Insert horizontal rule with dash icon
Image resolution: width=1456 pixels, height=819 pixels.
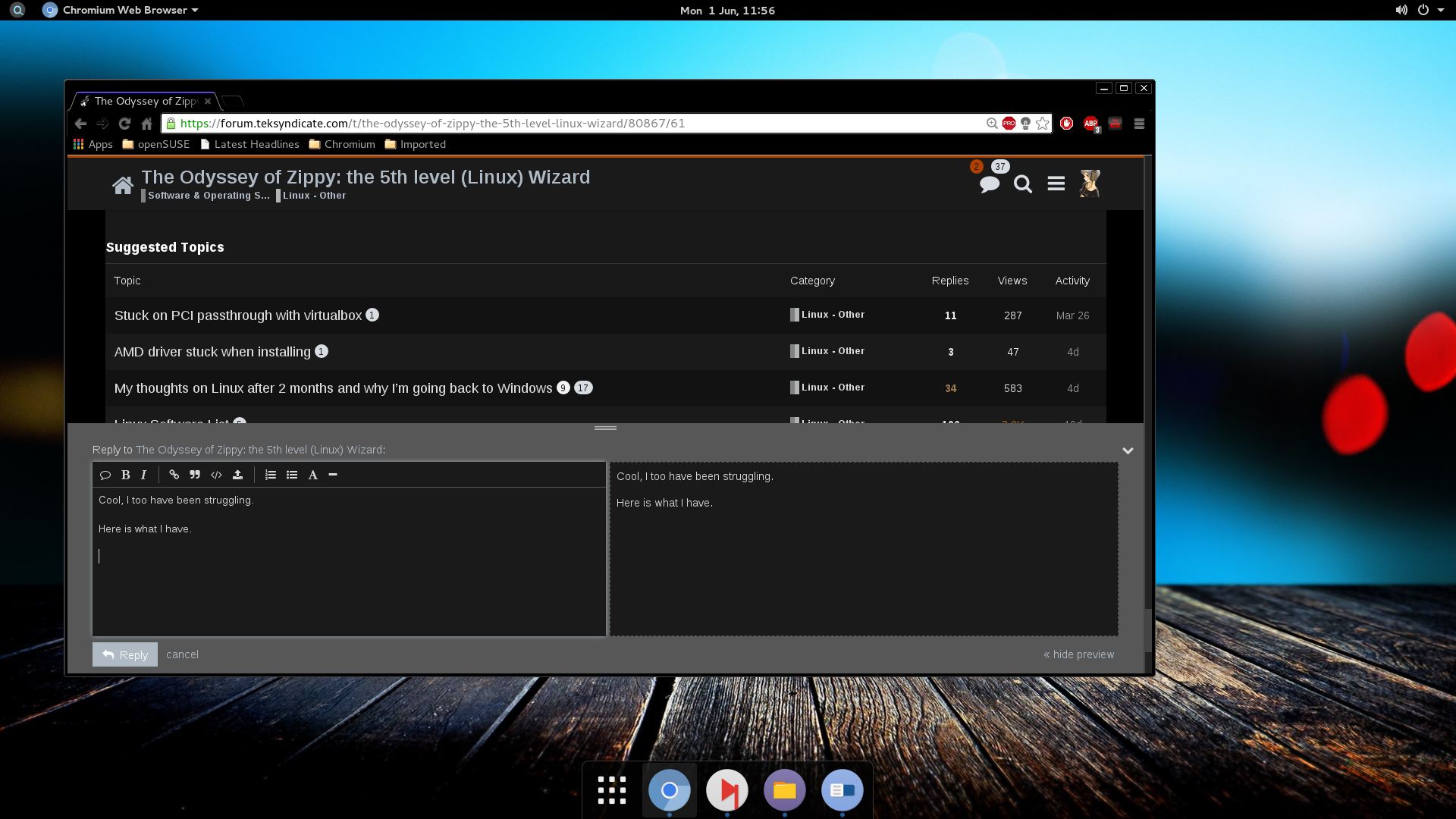[x=333, y=475]
